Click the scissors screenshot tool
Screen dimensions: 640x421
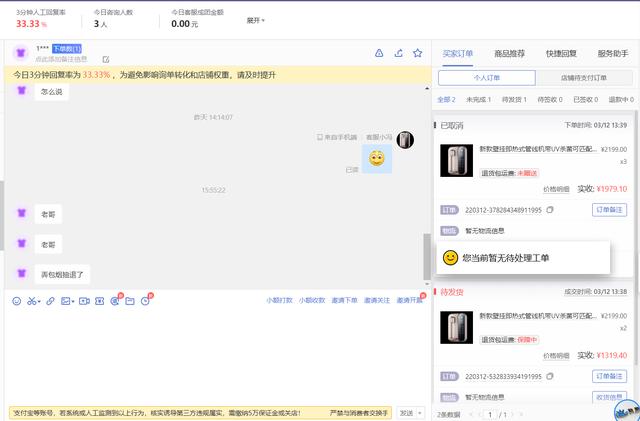[32, 300]
